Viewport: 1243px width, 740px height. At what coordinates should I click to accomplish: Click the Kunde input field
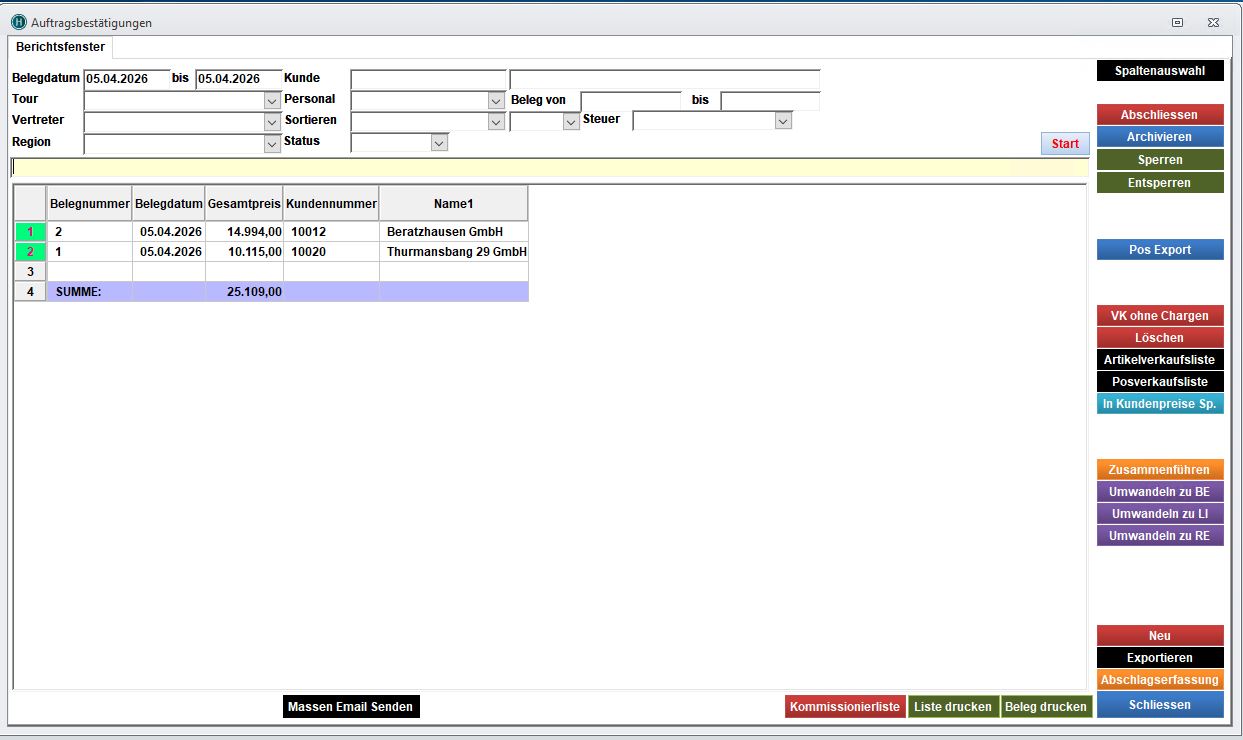[x=428, y=80]
